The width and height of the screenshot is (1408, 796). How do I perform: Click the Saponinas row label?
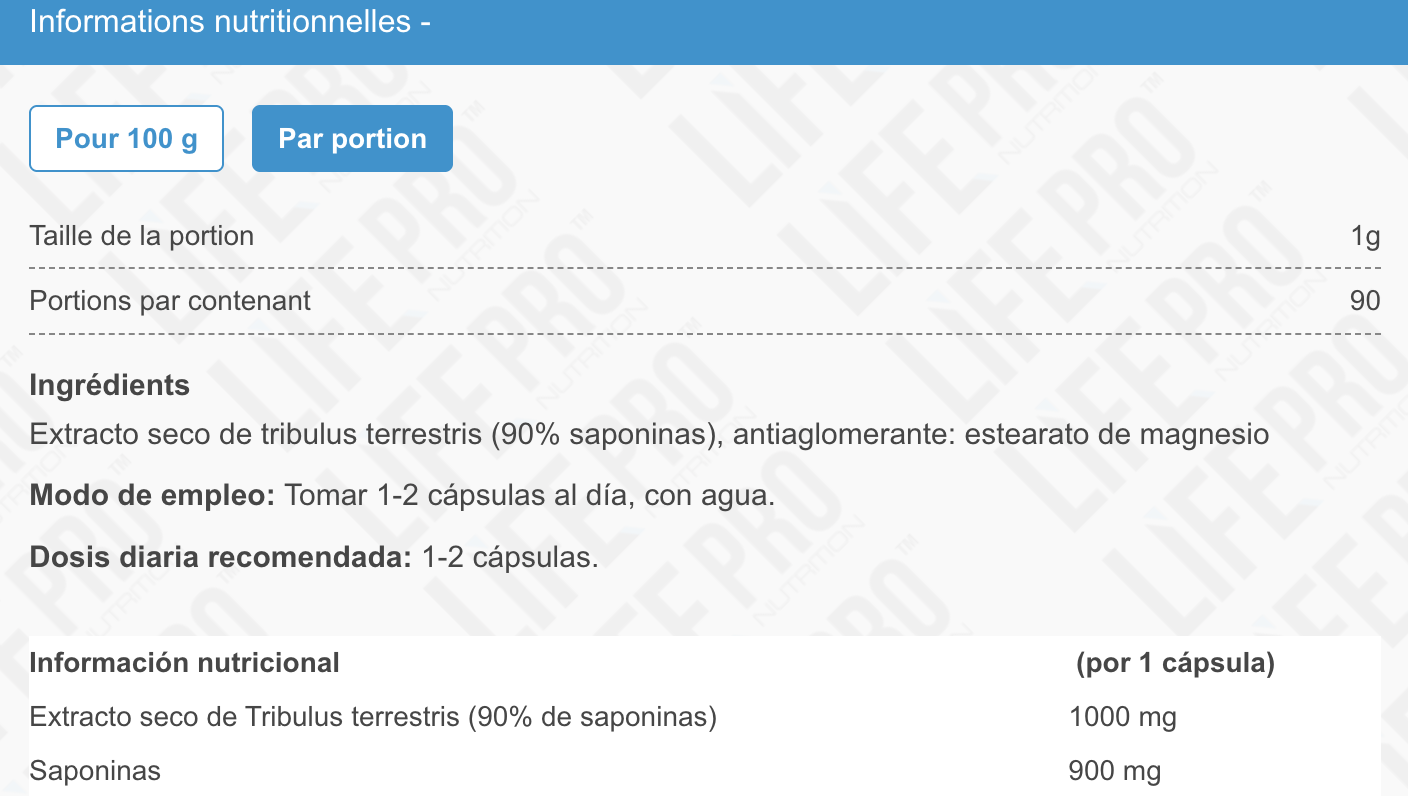(x=95, y=771)
